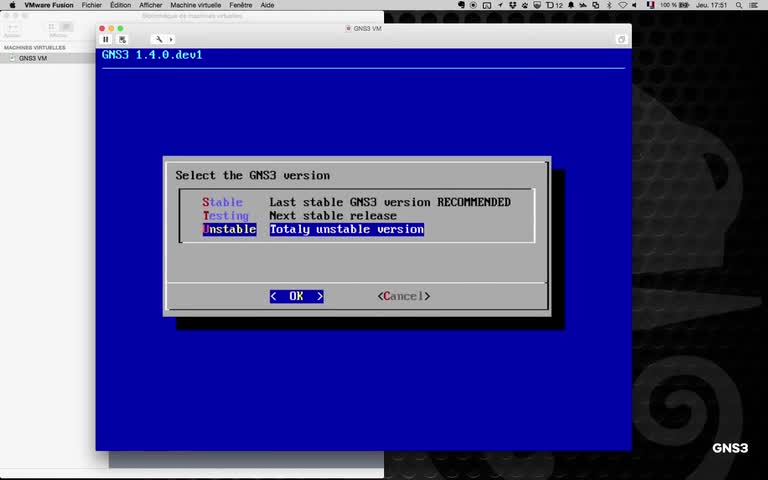Click the Wi-Fi icon in the menu bar
Viewport: 768px width, 480px height.
[623, 5]
